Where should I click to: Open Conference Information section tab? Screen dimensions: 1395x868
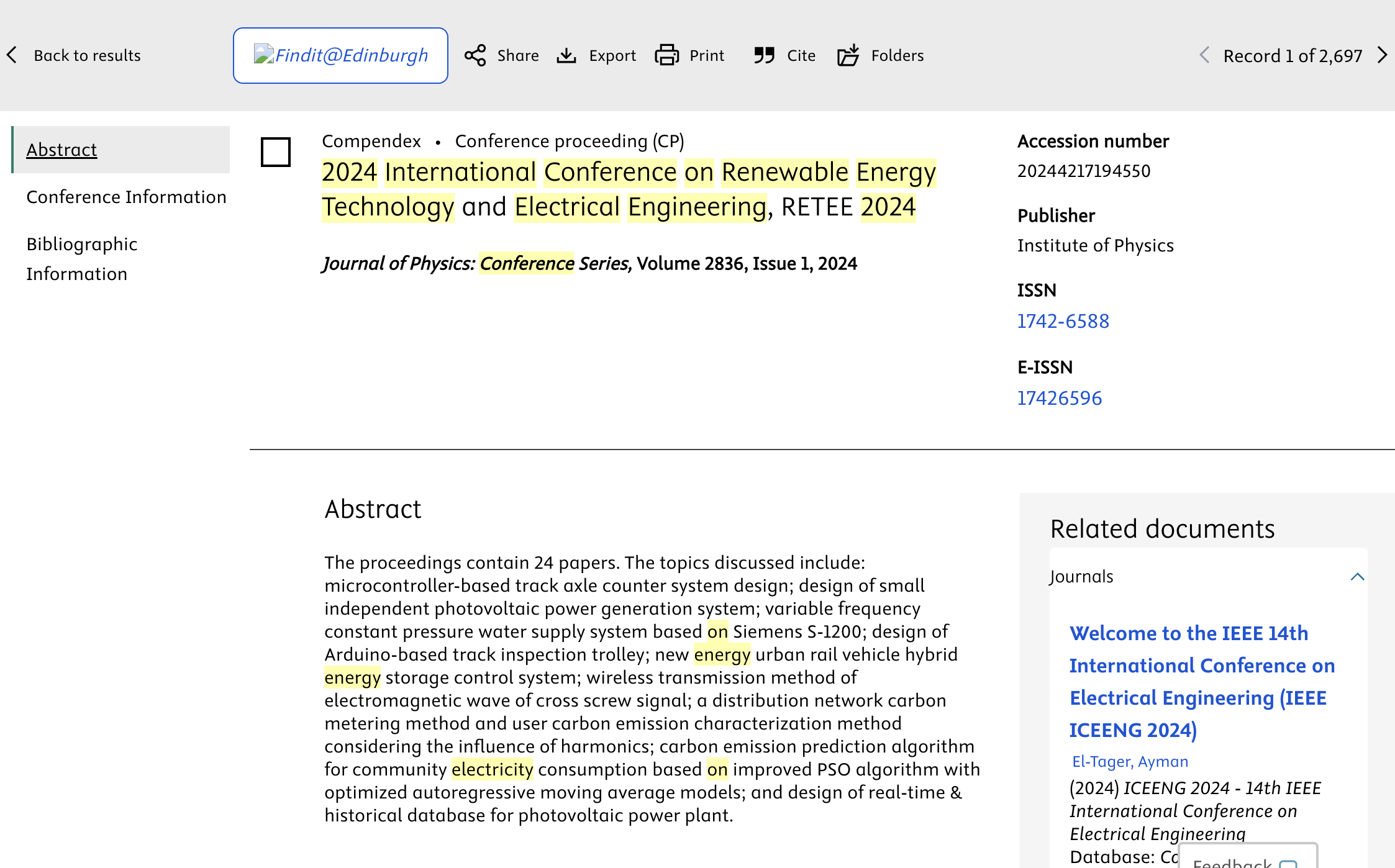(126, 197)
